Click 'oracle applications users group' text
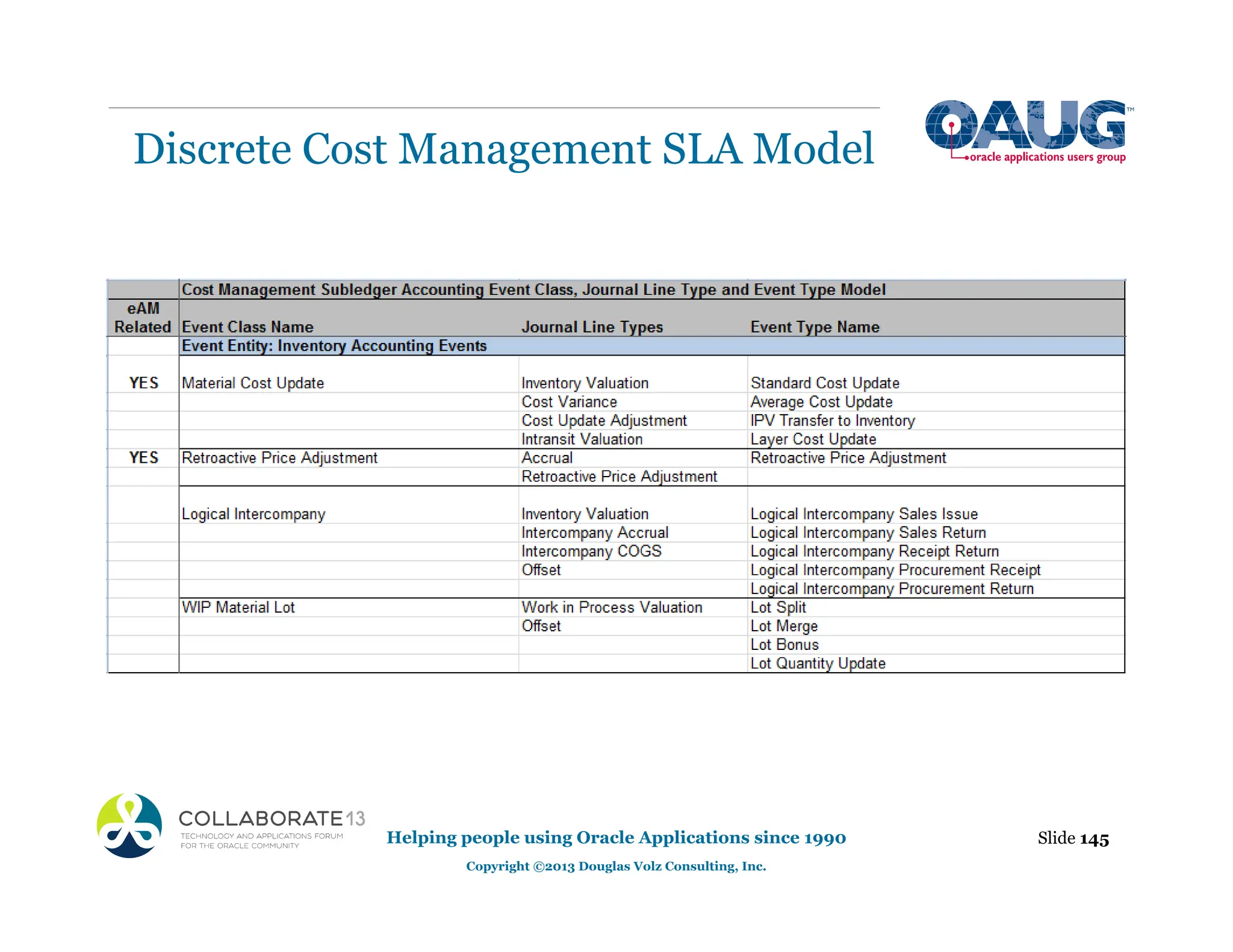The height and width of the screenshot is (952, 1233). coord(1048,157)
